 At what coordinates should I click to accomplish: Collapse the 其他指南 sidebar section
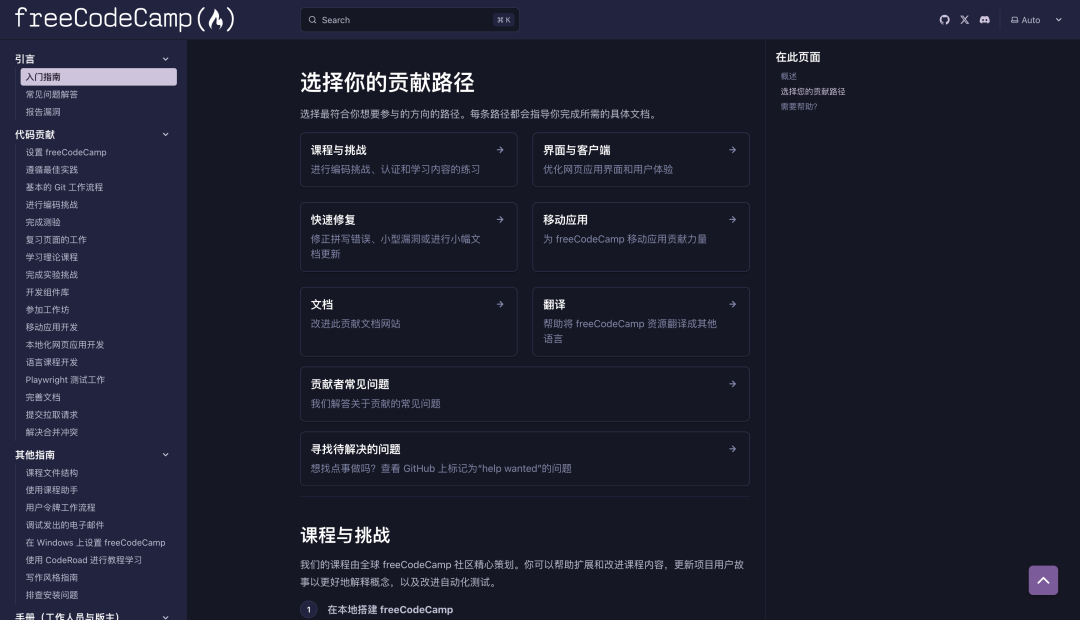coord(165,455)
